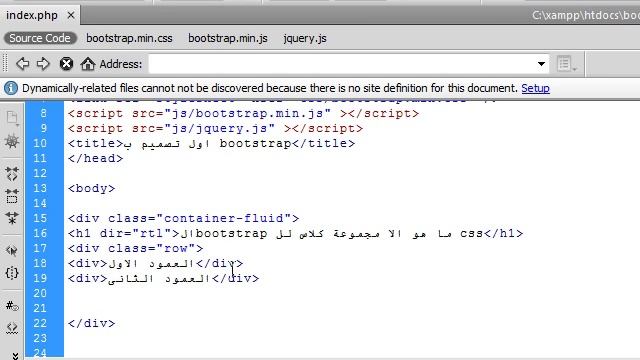The height and width of the screenshot is (360, 640).
Task: Collapse the selection icon
Action: click(x=12, y=196)
